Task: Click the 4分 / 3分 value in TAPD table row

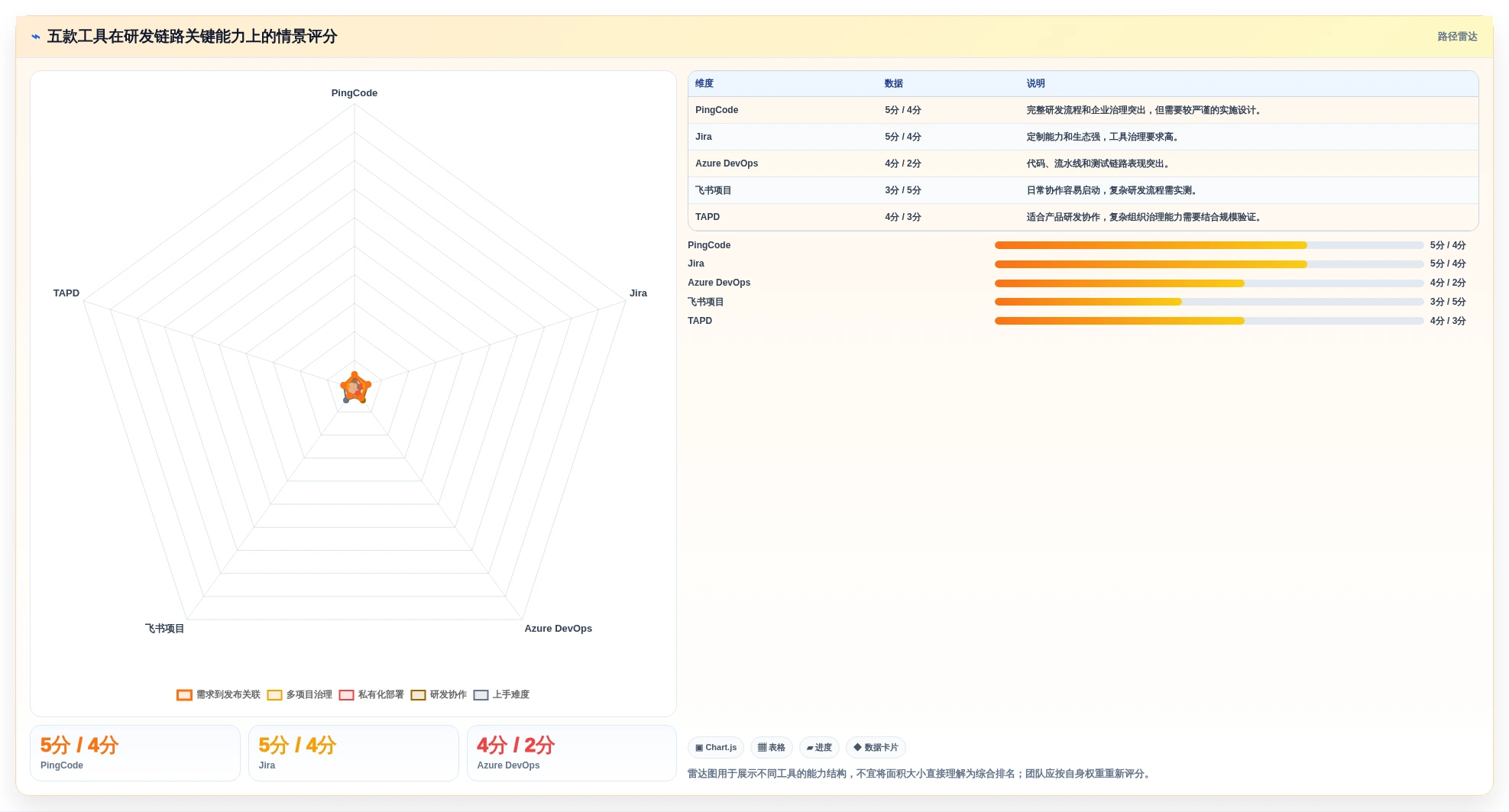Action: [x=903, y=218]
